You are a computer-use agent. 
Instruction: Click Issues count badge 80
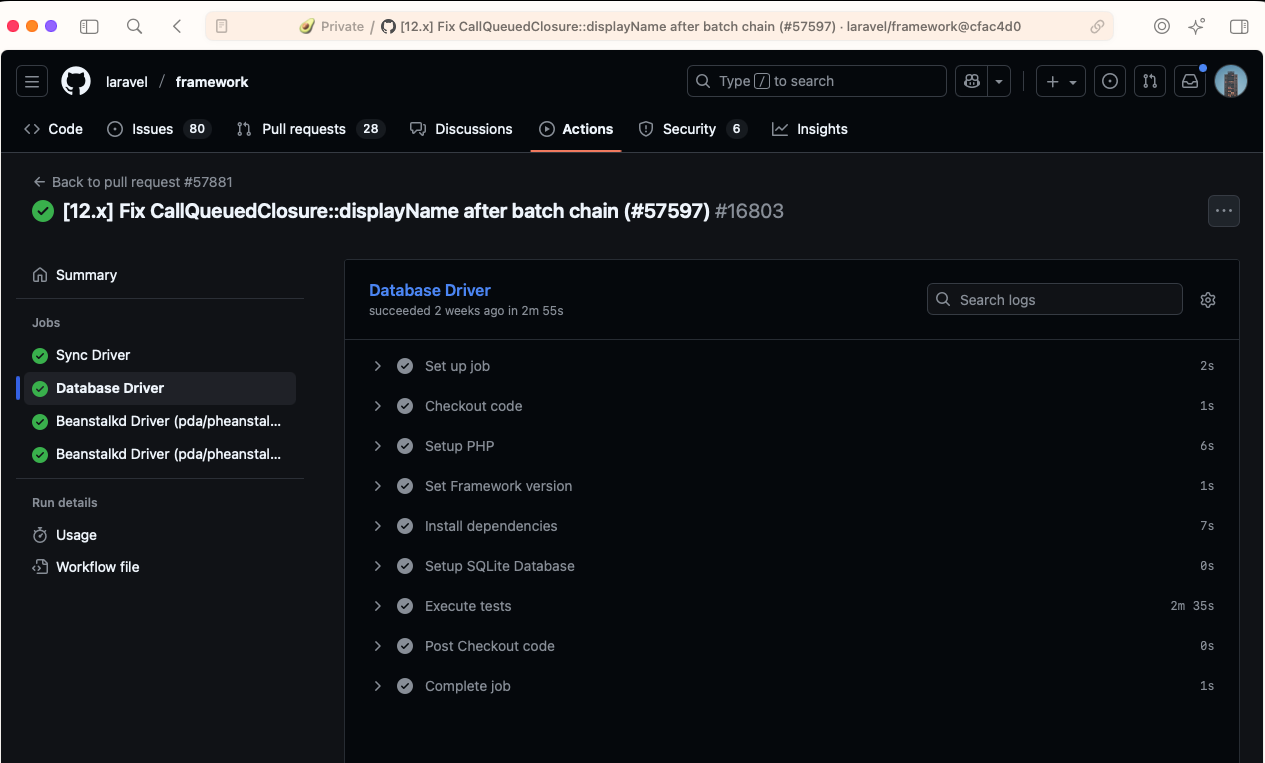(x=197, y=129)
